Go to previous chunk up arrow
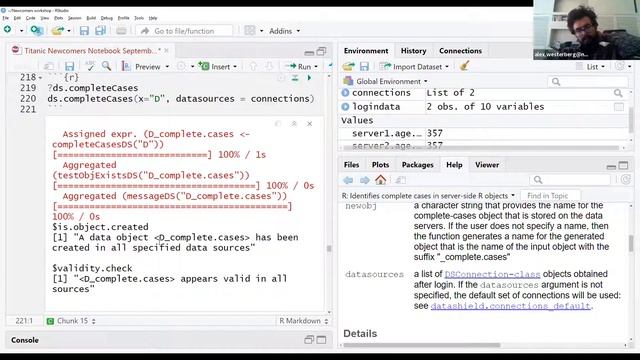 tap(253, 66)
